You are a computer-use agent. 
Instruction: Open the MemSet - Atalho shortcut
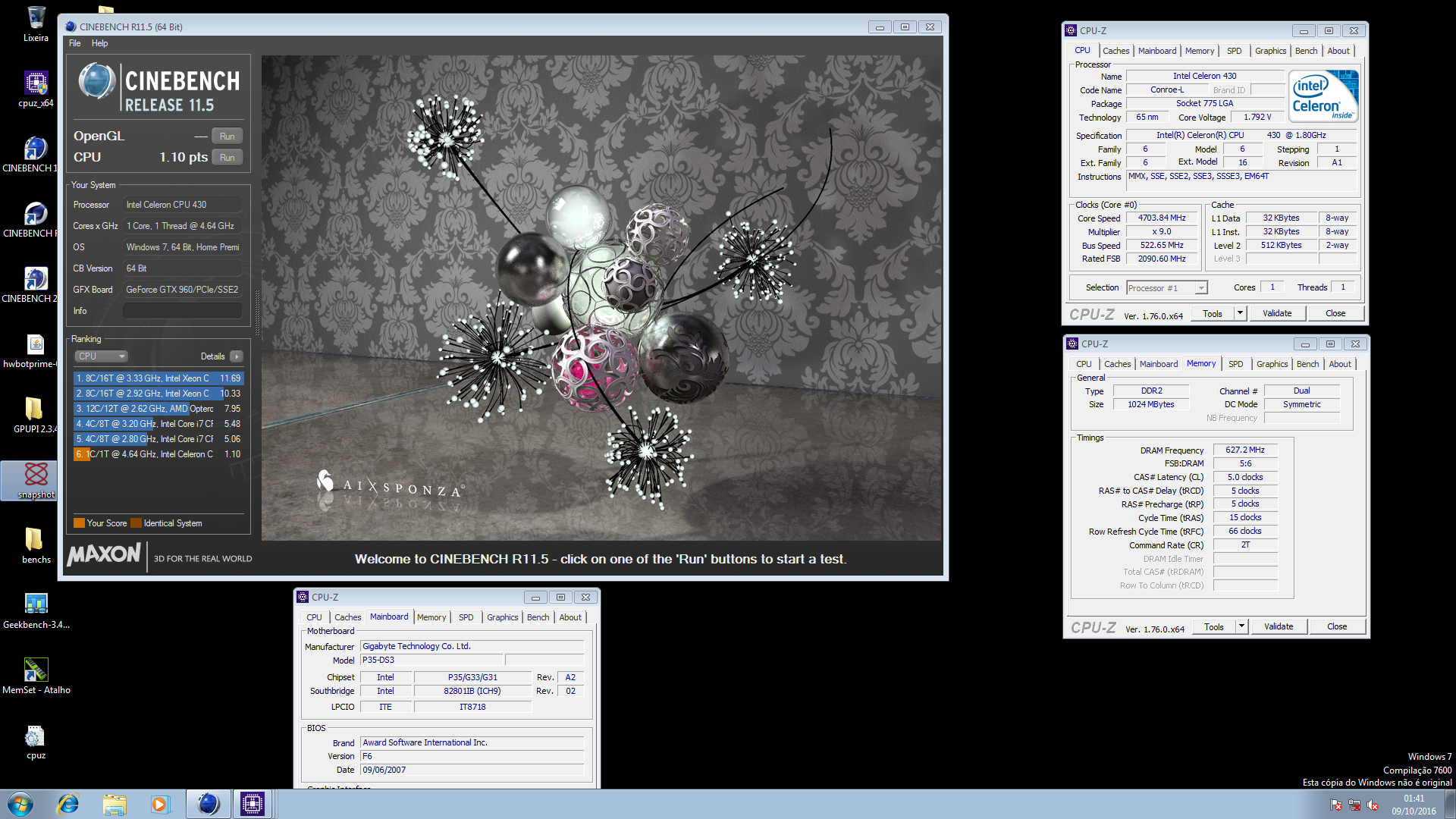[36, 676]
